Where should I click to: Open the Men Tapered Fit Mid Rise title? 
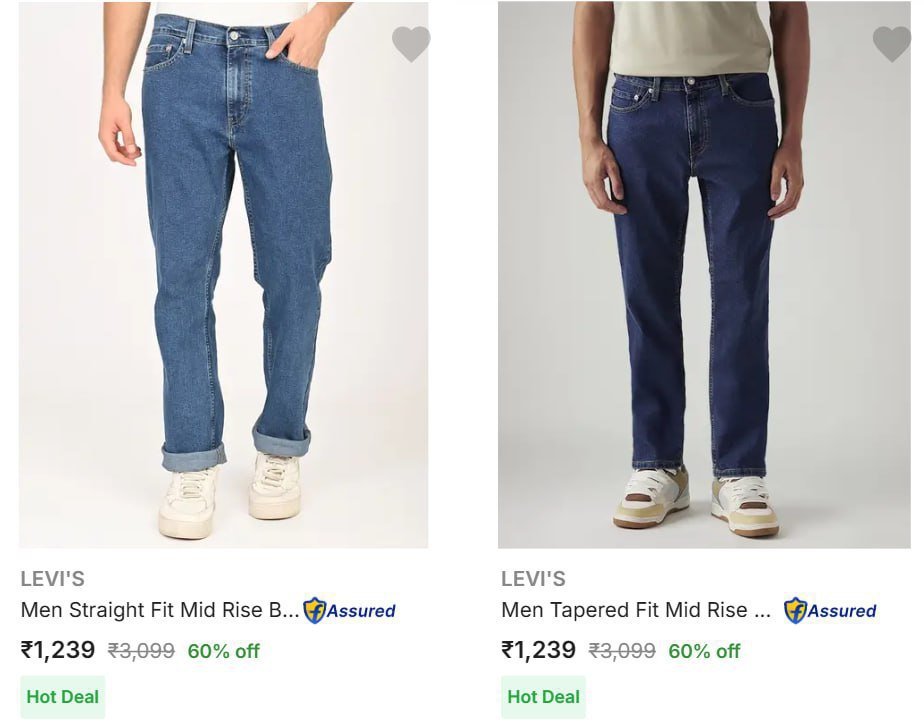tap(636, 610)
